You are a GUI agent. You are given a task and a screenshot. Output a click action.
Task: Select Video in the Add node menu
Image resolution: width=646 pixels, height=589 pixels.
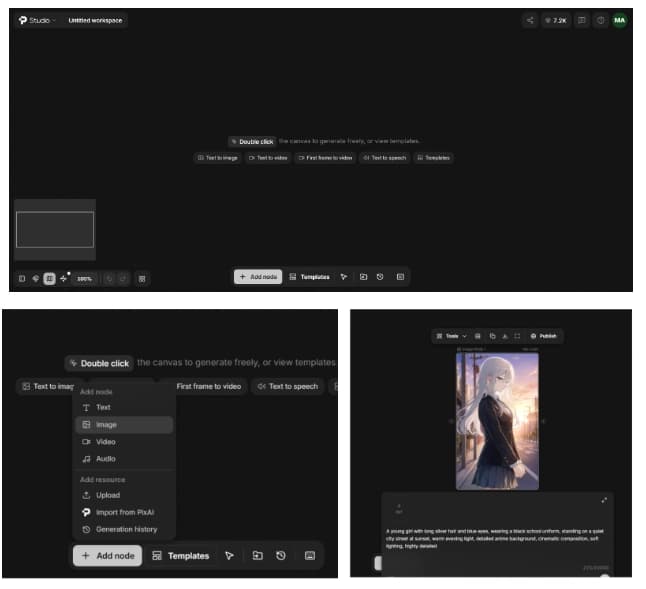(x=124, y=442)
